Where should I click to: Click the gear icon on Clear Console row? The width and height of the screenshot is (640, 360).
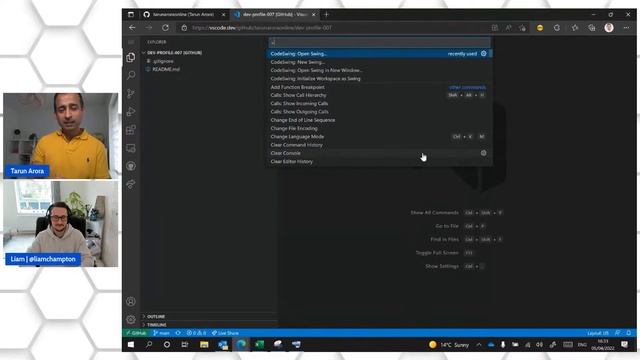[x=484, y=153]
